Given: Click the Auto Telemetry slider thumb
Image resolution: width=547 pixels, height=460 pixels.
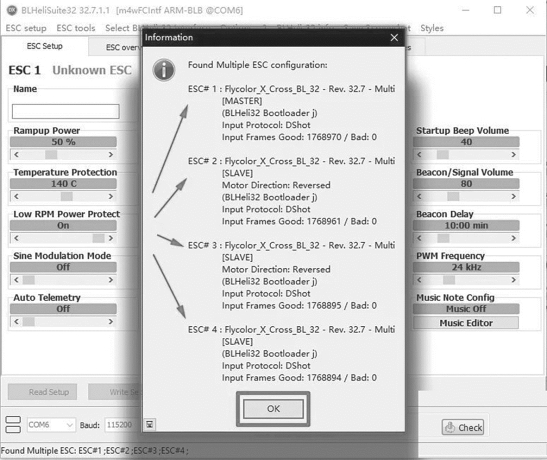Looking at the screenshot, I should tap(29, 322).
